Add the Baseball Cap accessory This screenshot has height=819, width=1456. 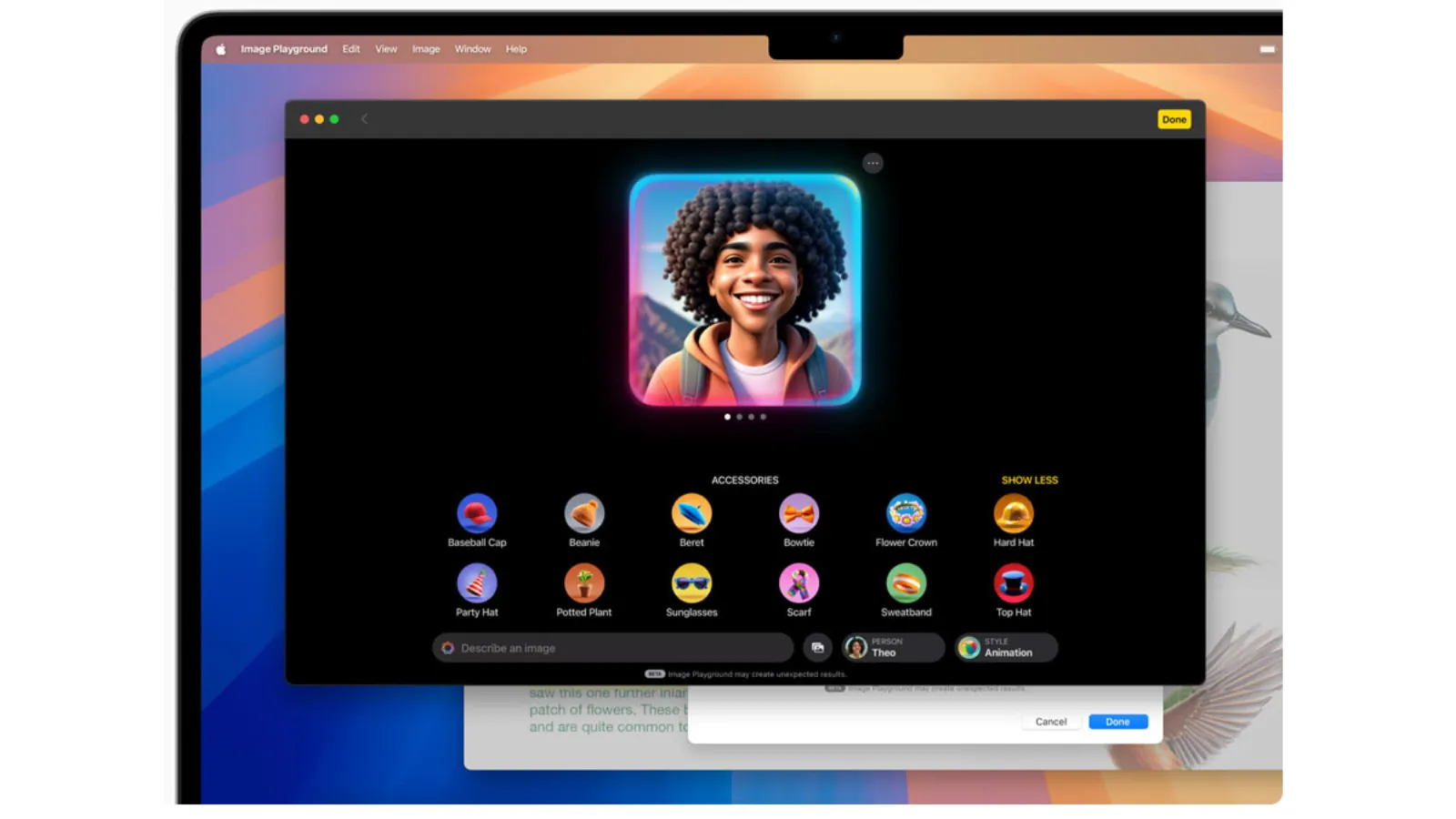(x=476, y=514)
